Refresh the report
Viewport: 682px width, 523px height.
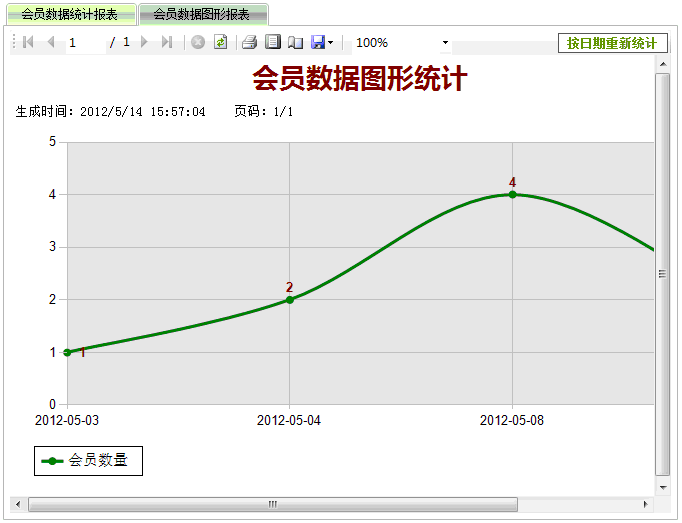(x=220, y=43)
